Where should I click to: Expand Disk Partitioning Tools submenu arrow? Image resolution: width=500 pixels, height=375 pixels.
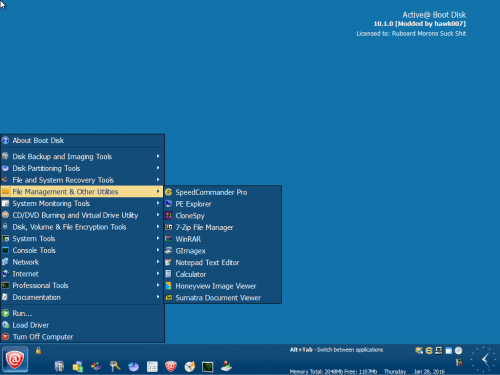[158, 168]
